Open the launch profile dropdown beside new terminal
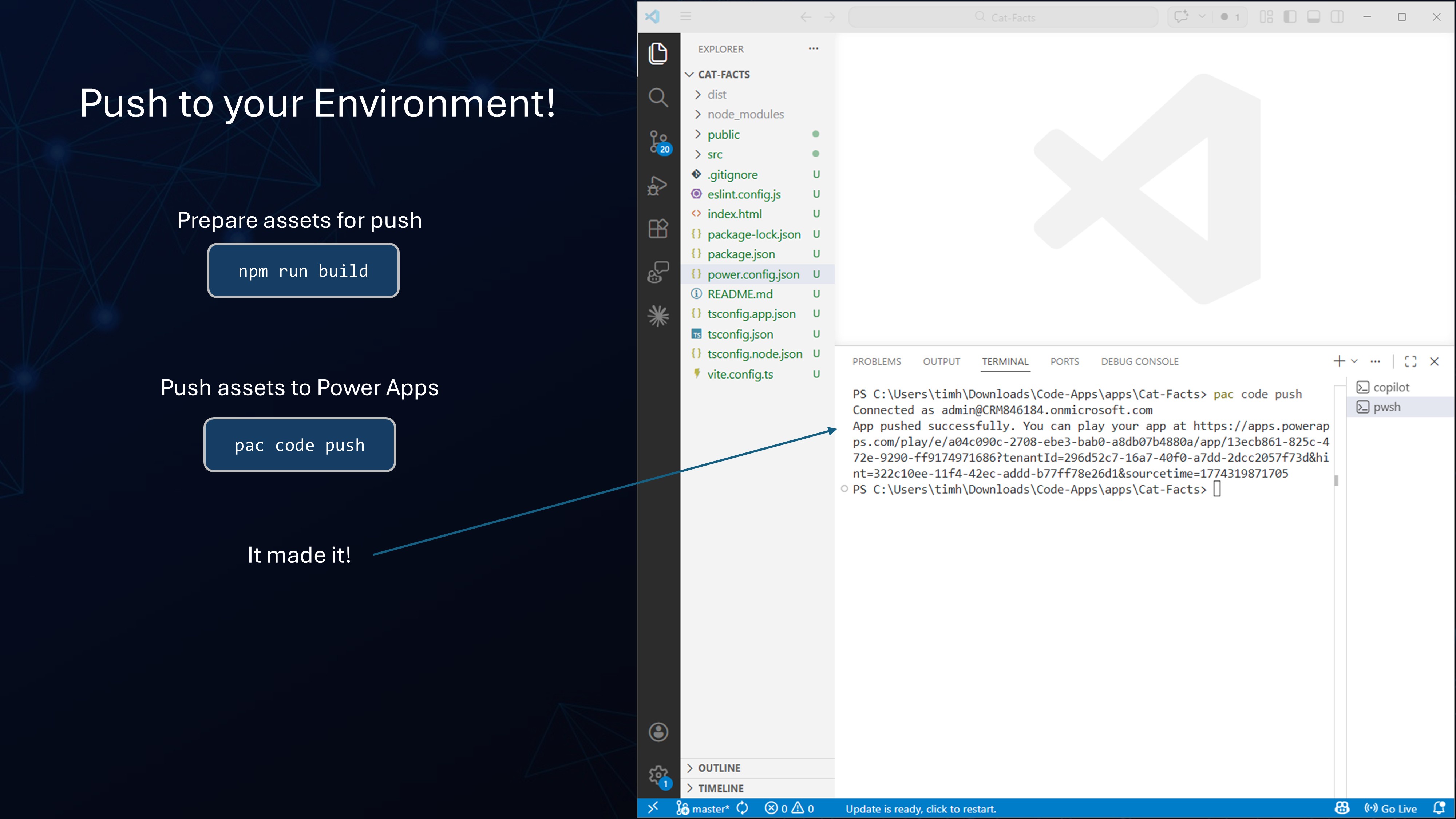This screenshot has width=1456, height=819. [1355, 361]
